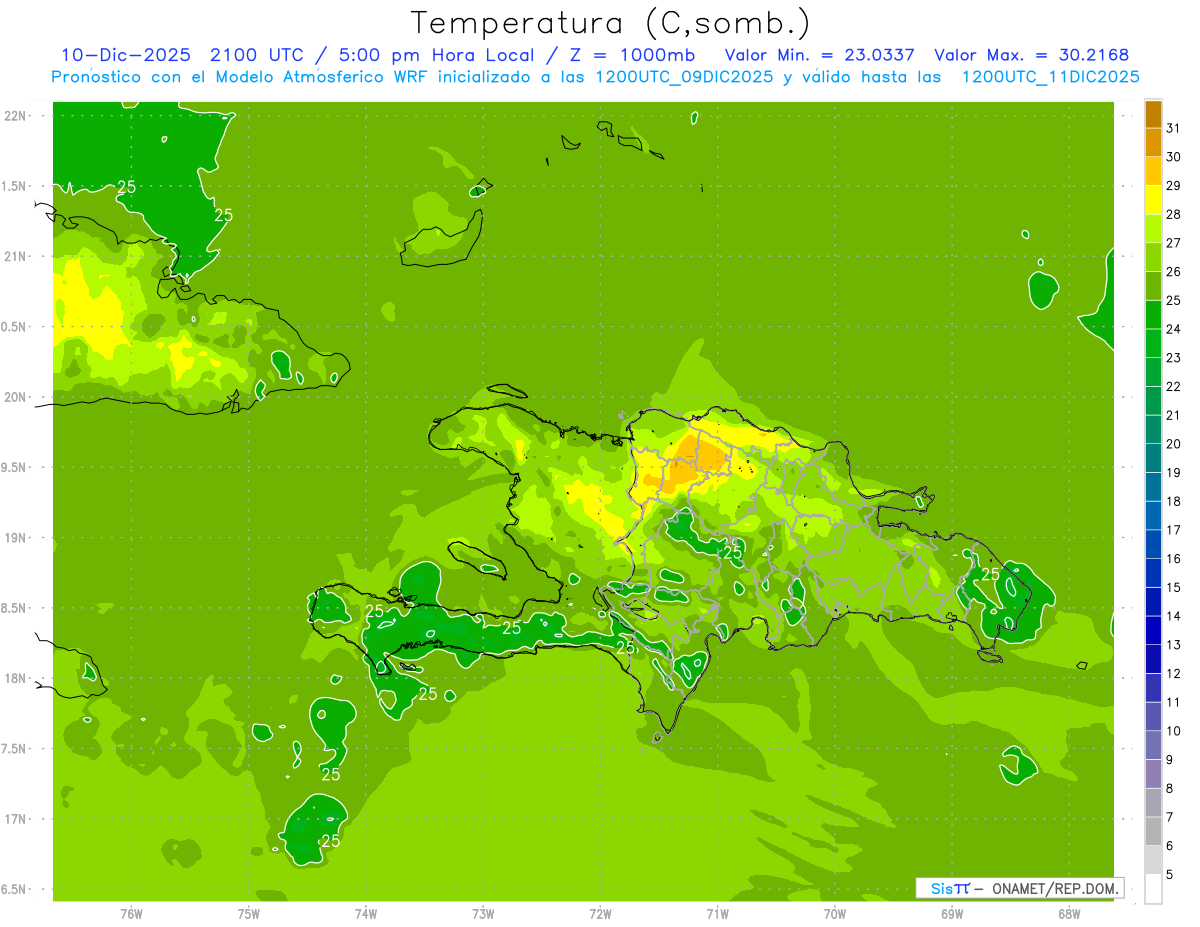The image size is (1200, 927).
Task: Click 'Valor Max. = 30.2168' value
Action: pos(1032,54)
